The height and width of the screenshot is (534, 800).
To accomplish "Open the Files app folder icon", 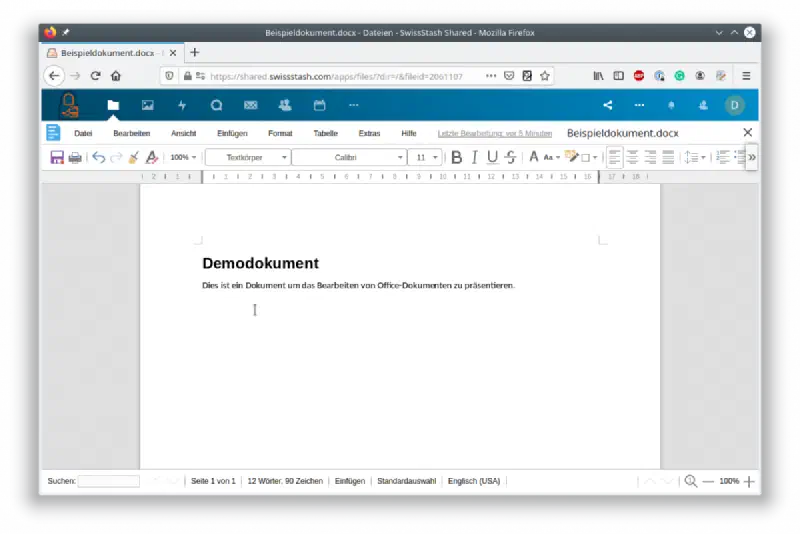I will [113, 105].
